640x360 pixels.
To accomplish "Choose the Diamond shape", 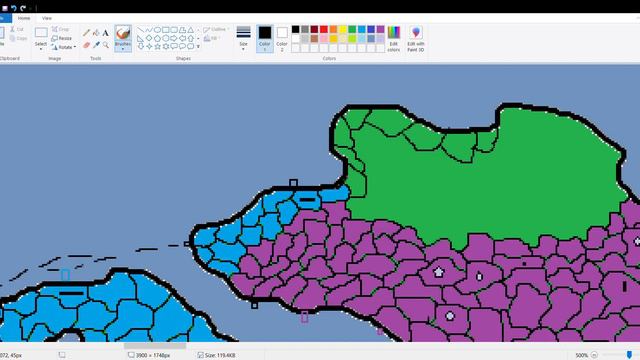I will pyautogui.click(x=149, y=38).
